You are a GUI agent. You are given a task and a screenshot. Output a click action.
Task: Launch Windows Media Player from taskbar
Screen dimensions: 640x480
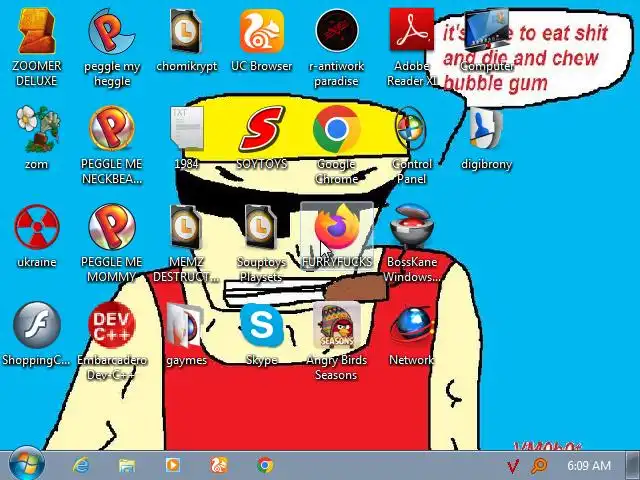173,465
